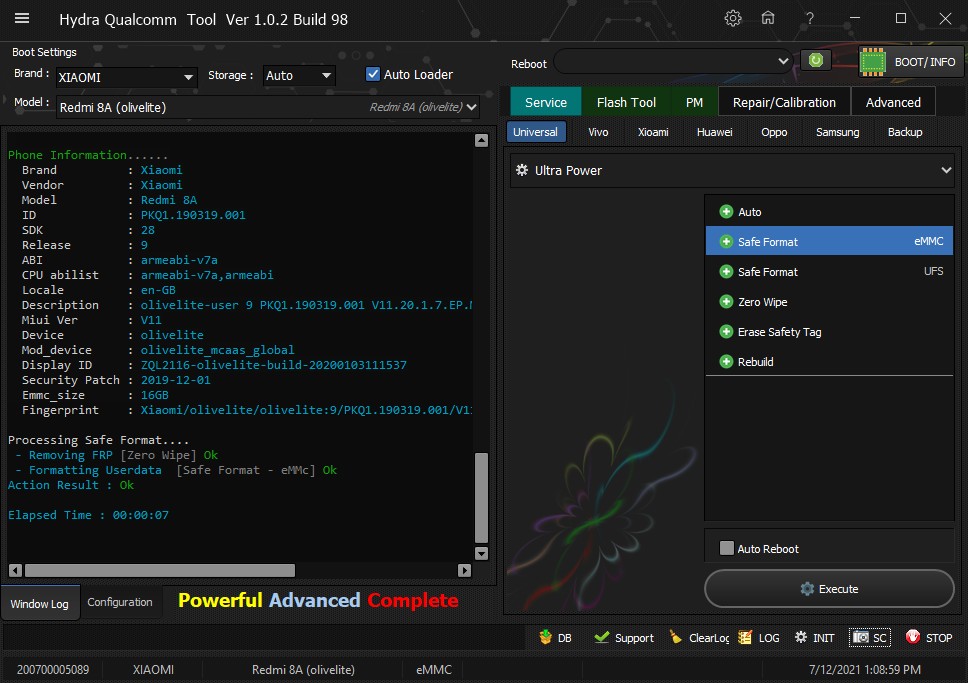The image size is (968, 683).
Task: Click the serial 200700005089 in status bar
Action: coord(52,669)
